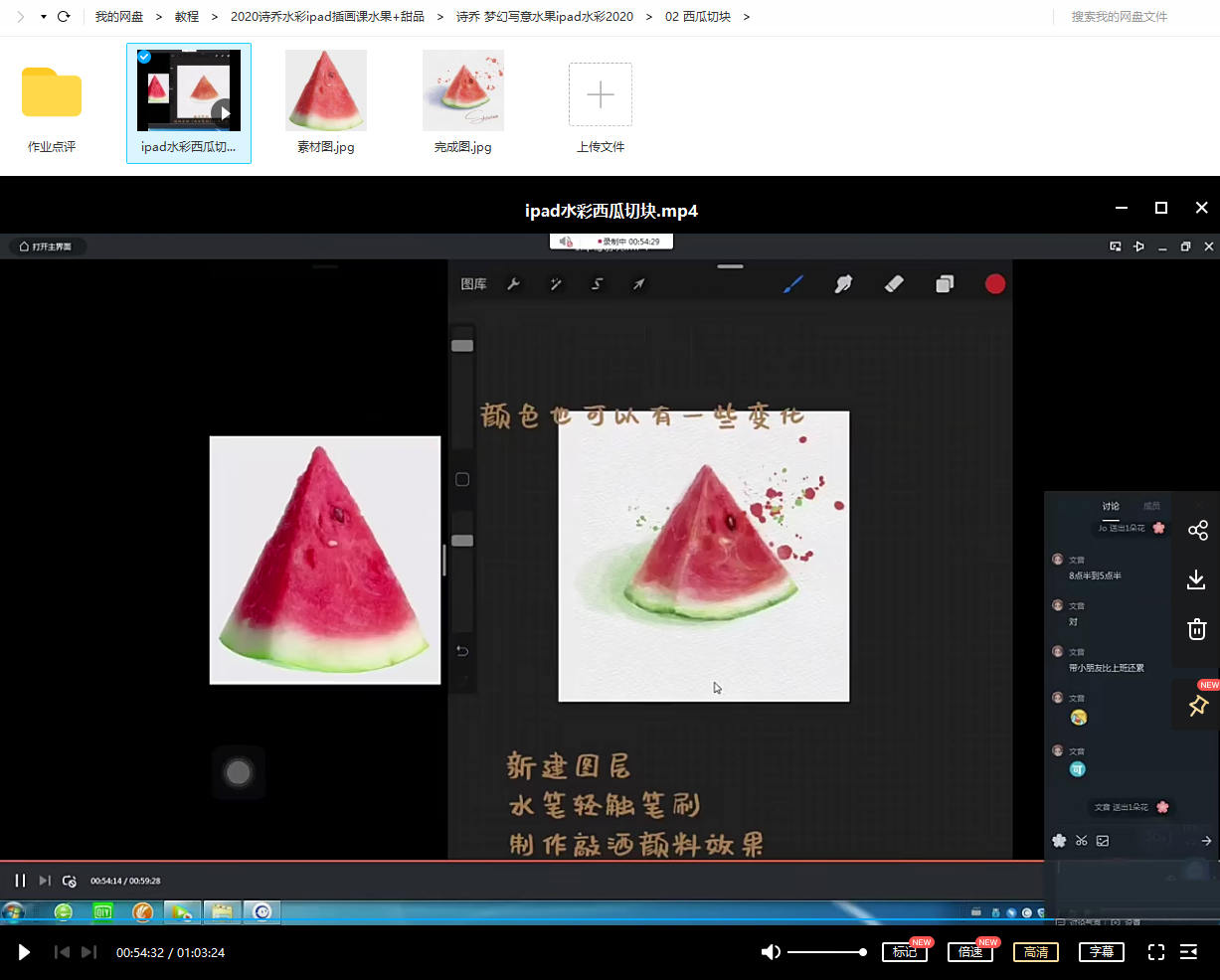Click the share icon on the right sidebar
Screen dimensions: 1220x980
pyautogui.click(x=1197, y=531)
